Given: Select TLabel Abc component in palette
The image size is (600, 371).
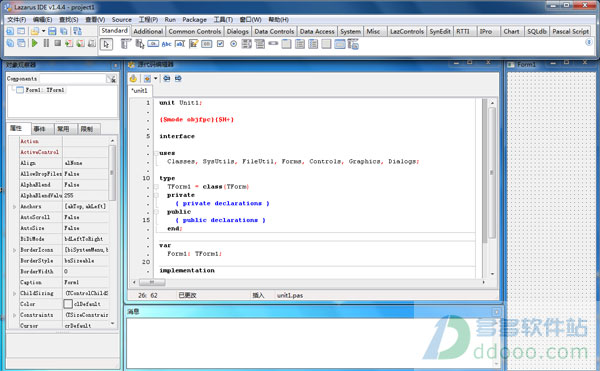Looking at the screenshot, I should tap(166, 44).
